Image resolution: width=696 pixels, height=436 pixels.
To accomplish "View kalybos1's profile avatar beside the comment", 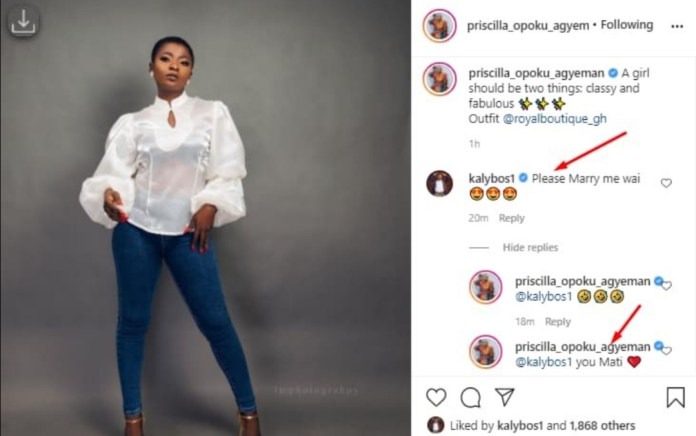I will [439, 183].
